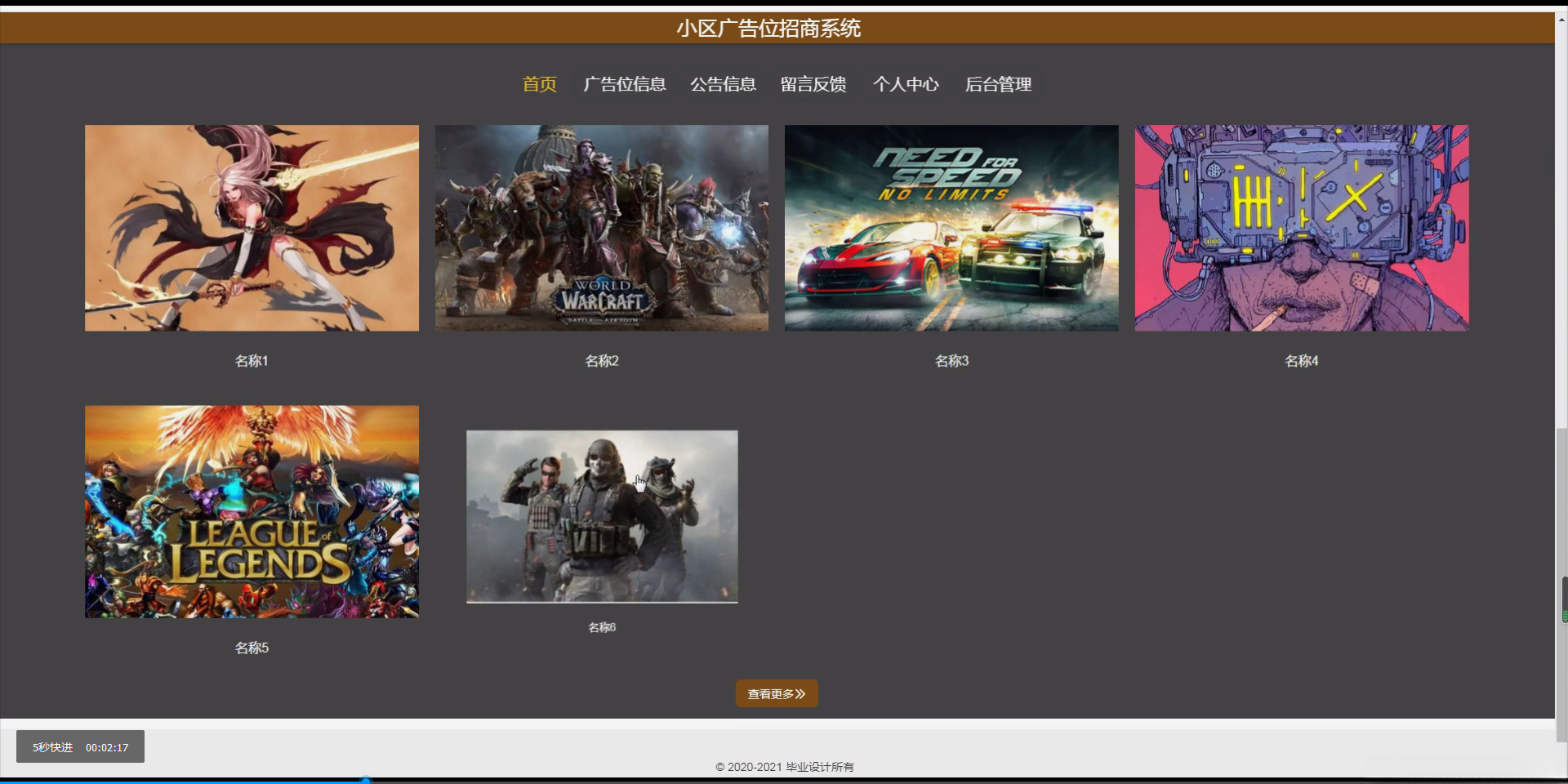Open the anime swordswoman thumbnail for 名称1
This screenshot has height=784, width=1568.
(x=252, y=228)
